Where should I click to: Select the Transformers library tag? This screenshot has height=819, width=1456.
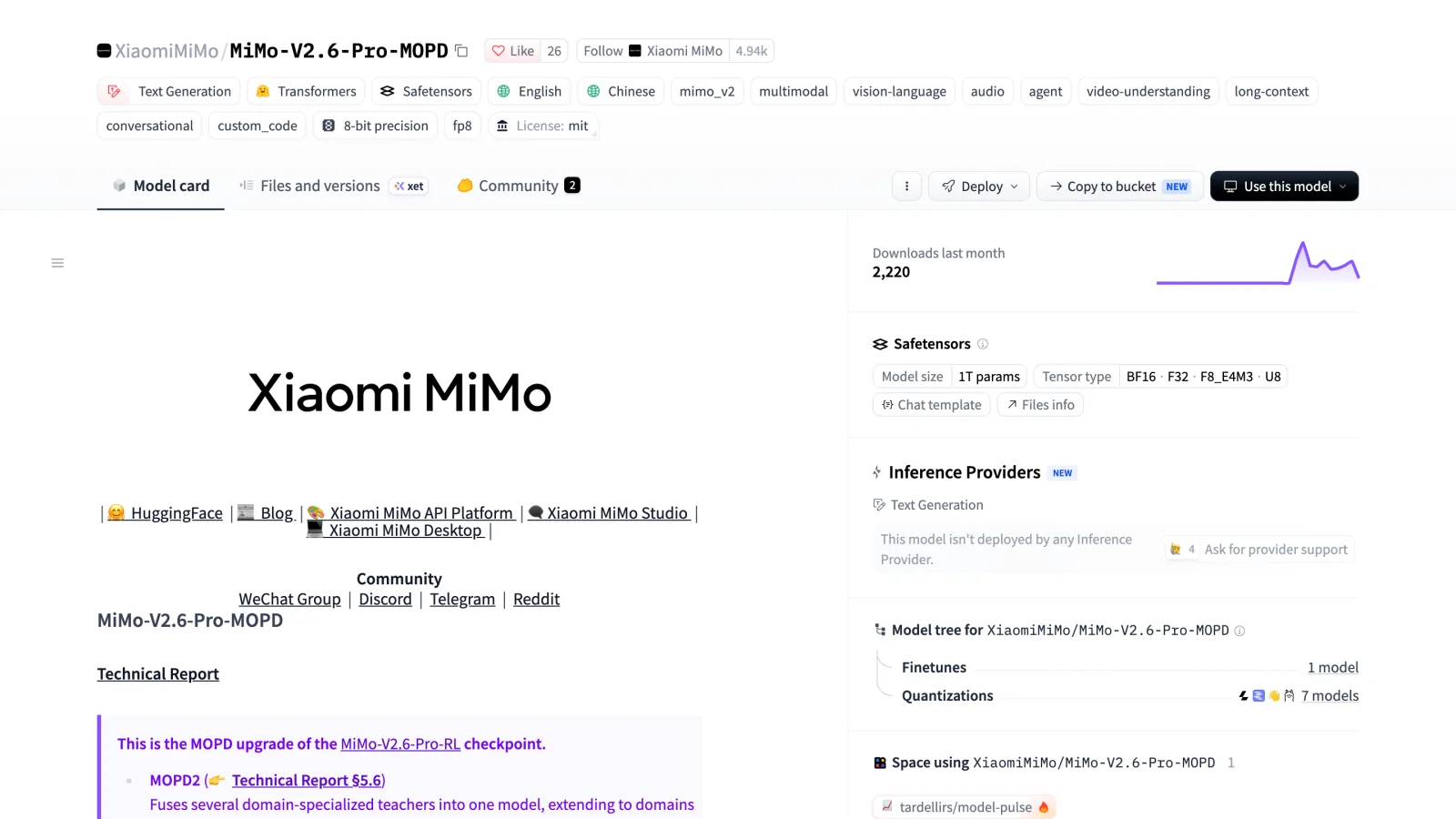tap(306, 91)
